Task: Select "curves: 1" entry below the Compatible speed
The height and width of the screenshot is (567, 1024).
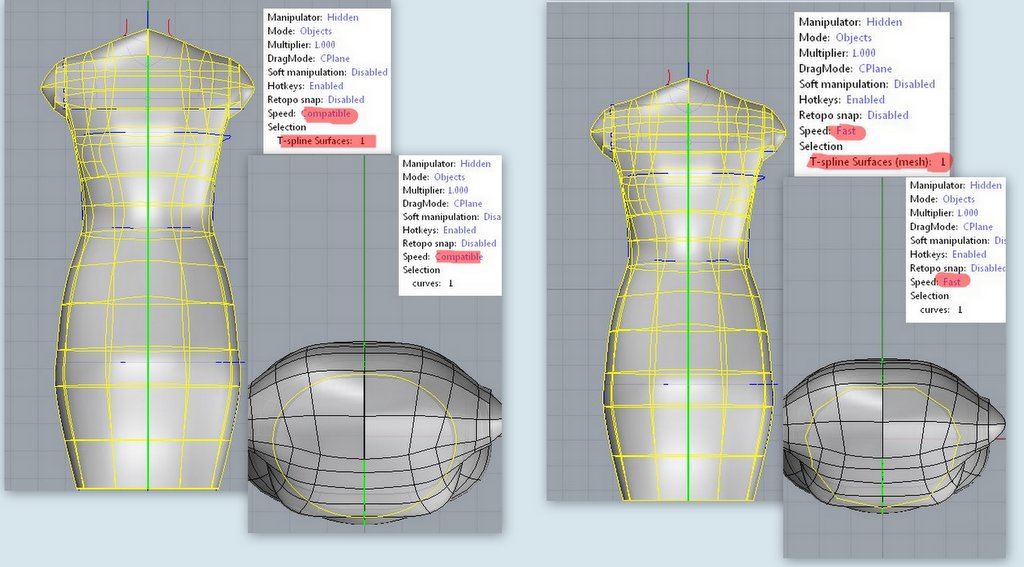Action: click(432, 284)
